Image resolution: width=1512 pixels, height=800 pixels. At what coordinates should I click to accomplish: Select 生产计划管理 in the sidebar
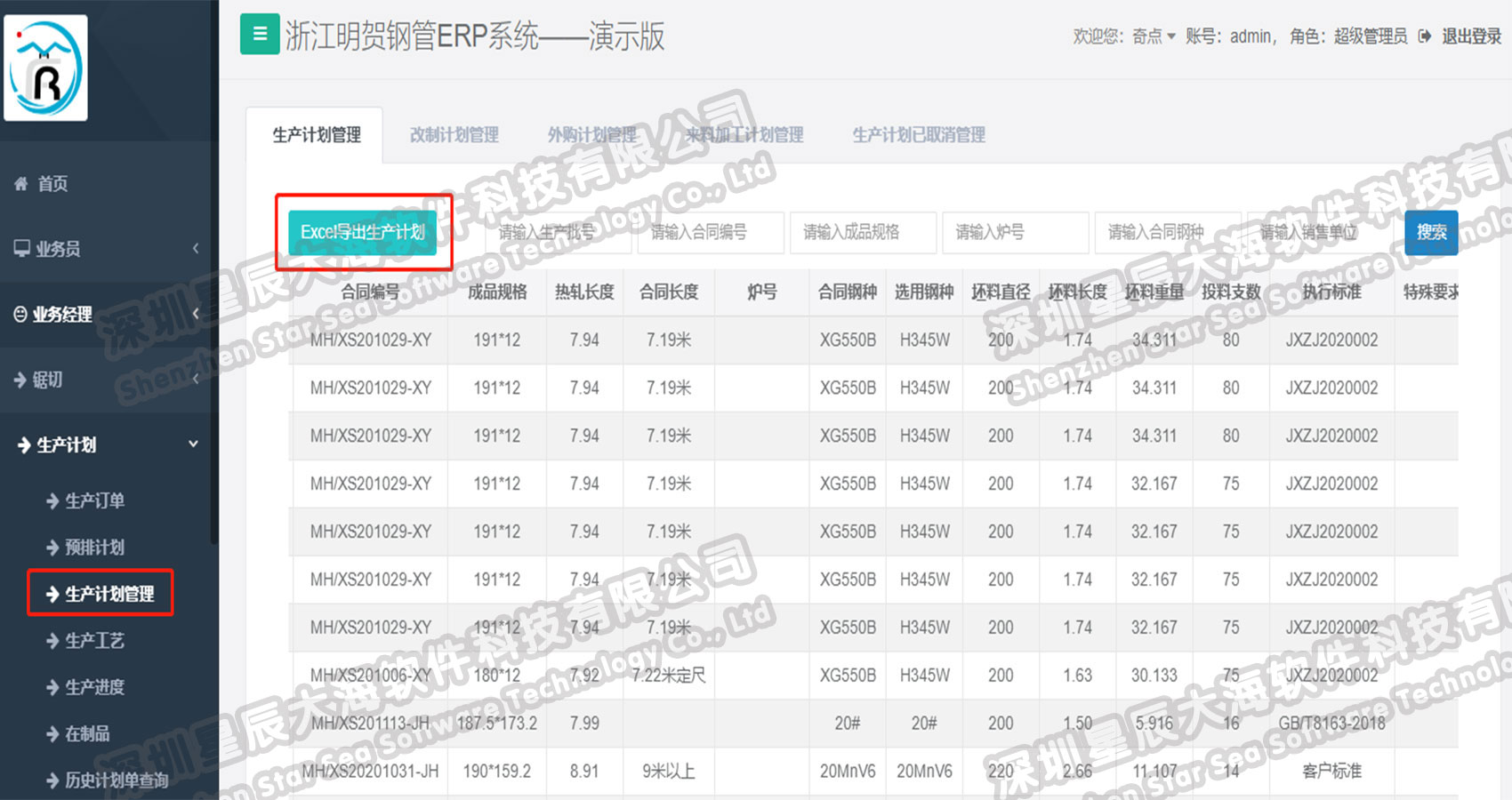coord(100,593)
